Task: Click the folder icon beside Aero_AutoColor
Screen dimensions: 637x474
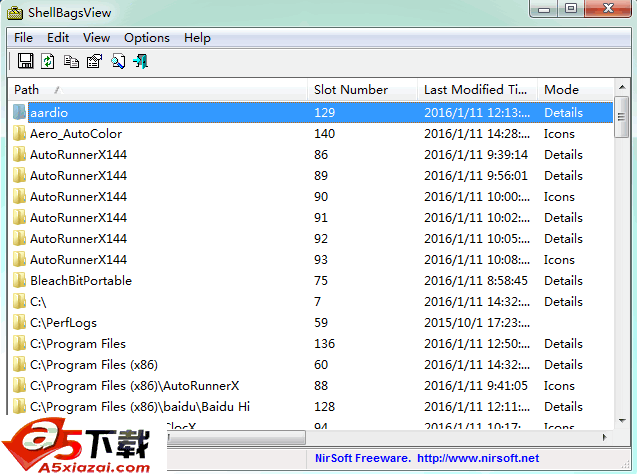Action: pyautogui.click(x=19, y=133)
